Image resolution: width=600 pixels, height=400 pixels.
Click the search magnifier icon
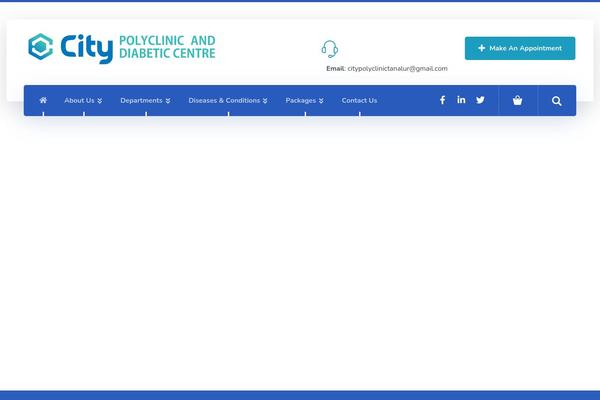[556, 101]
